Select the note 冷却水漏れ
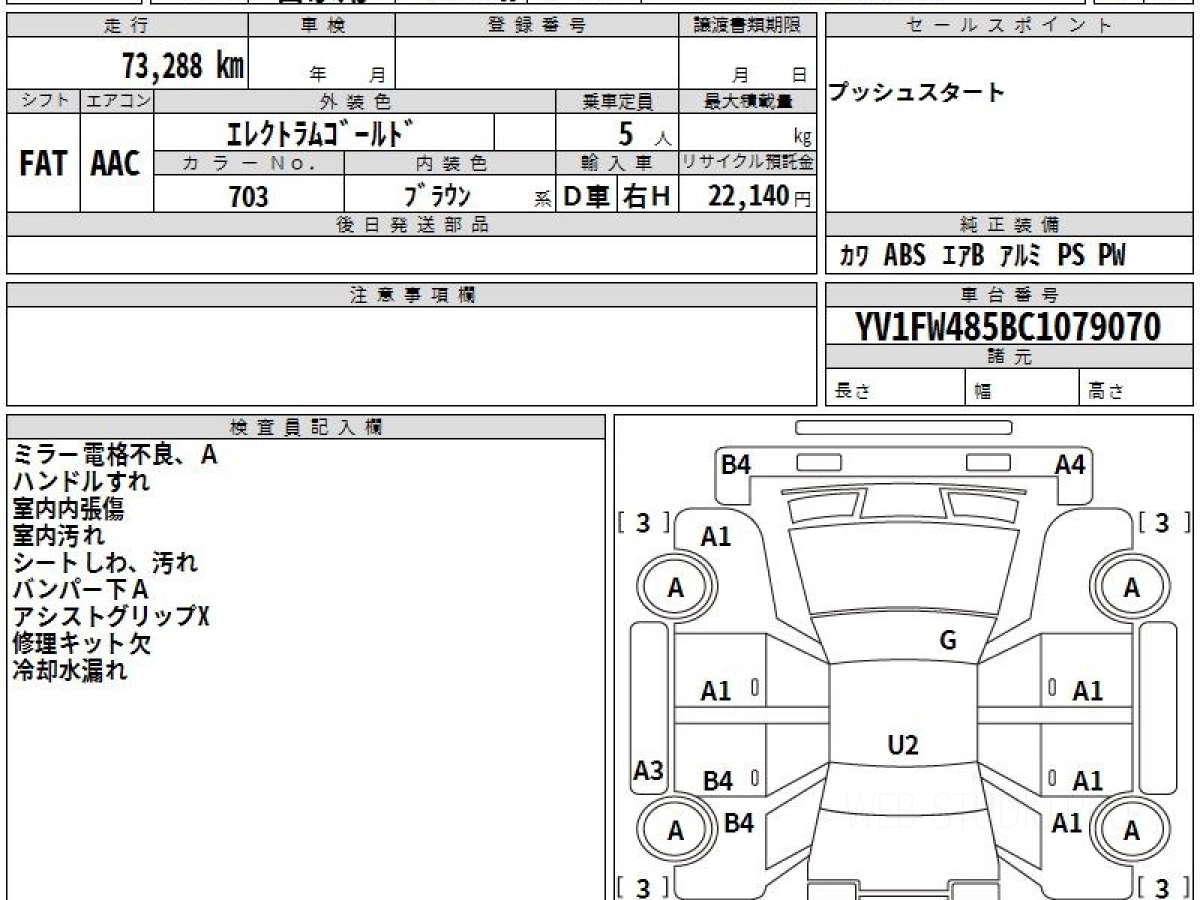 pyautogui.click(x=69, y=671)
